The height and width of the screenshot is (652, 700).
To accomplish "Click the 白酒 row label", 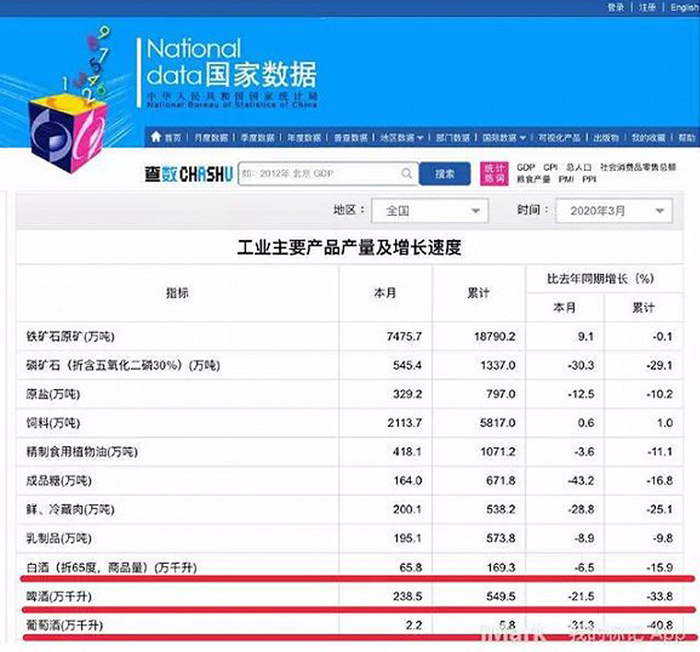I will coord(111,568).
